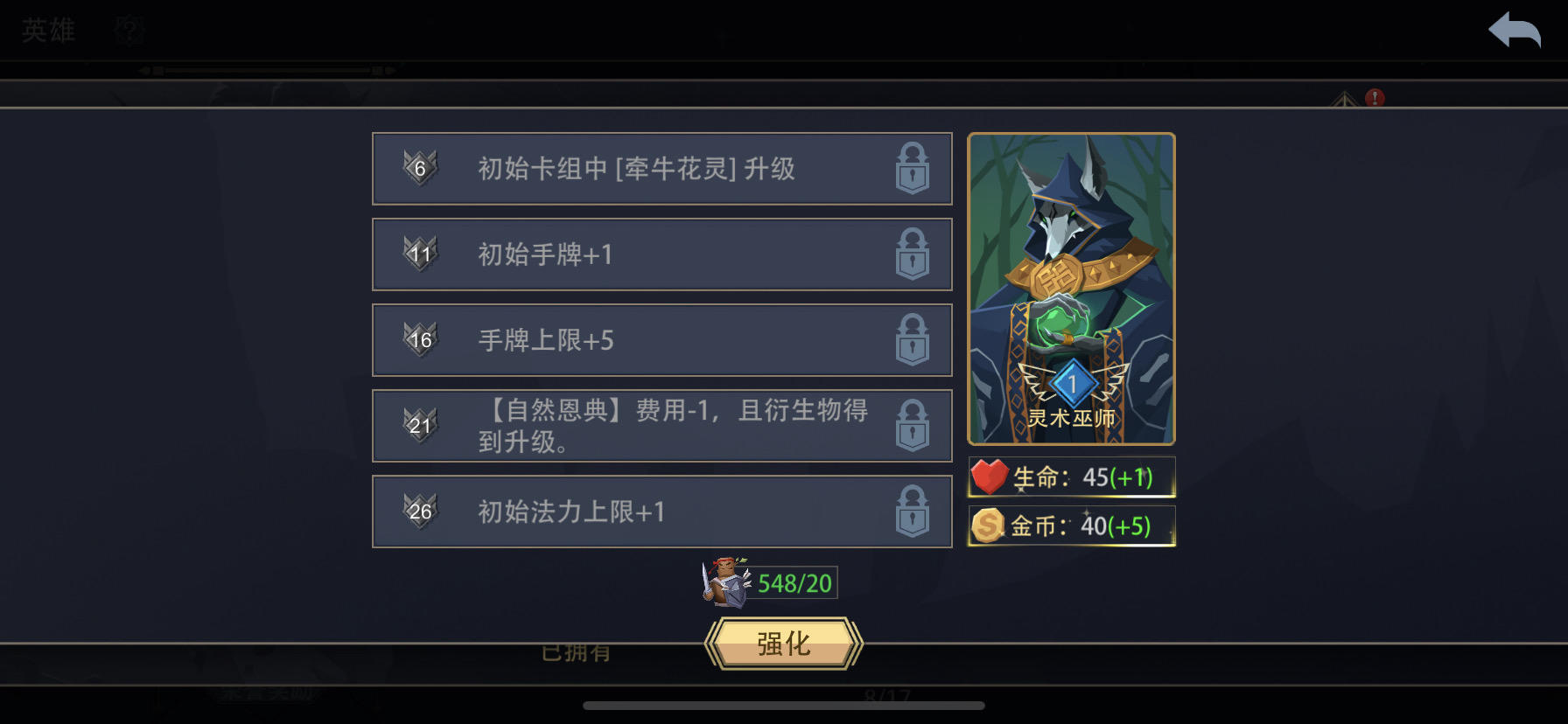Tap the lock on 初始法力上限+1 row

pos(913,511)
